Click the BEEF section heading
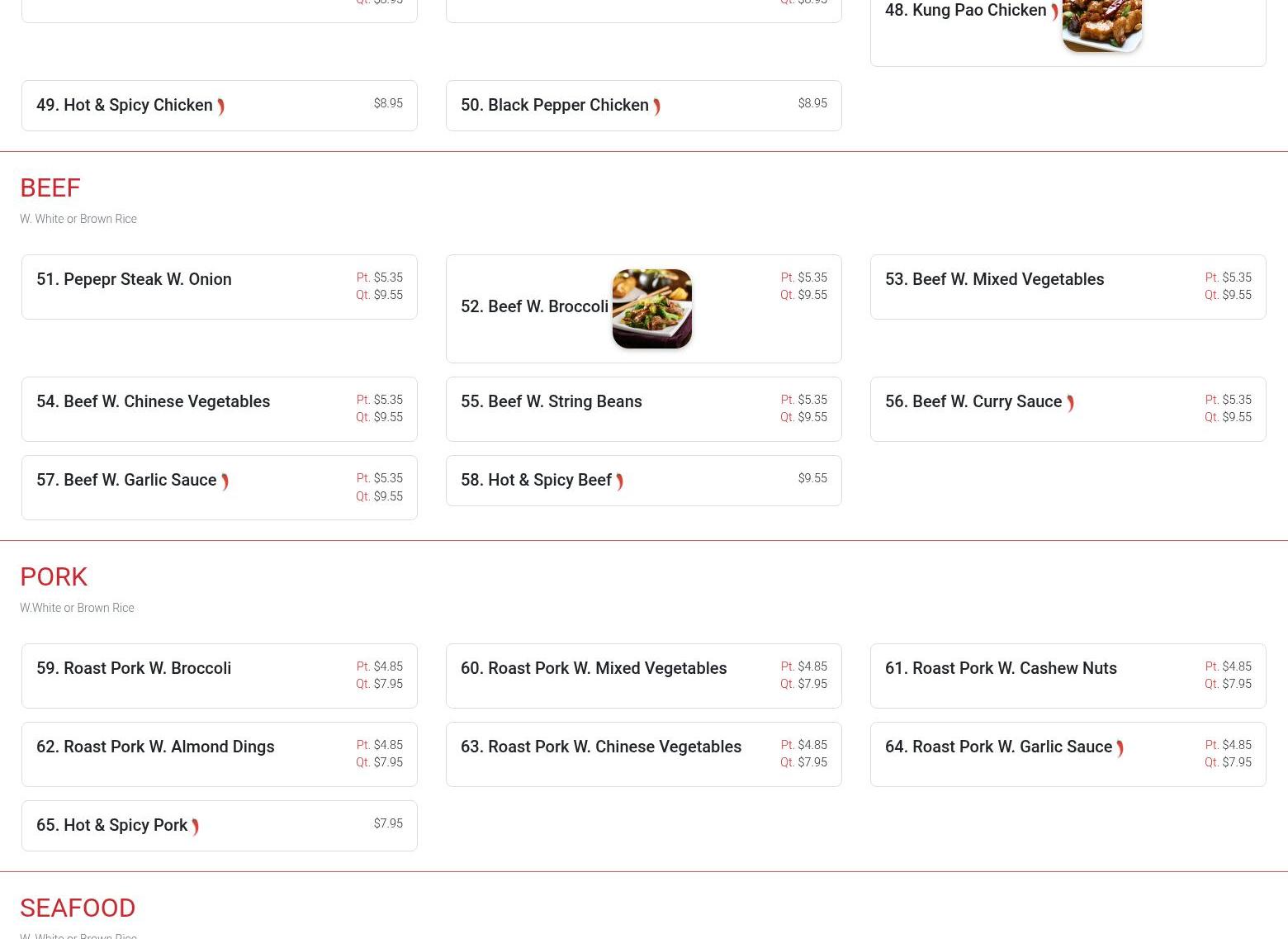The height and width of the screenshot is (939, 1288). click(50, 187)
